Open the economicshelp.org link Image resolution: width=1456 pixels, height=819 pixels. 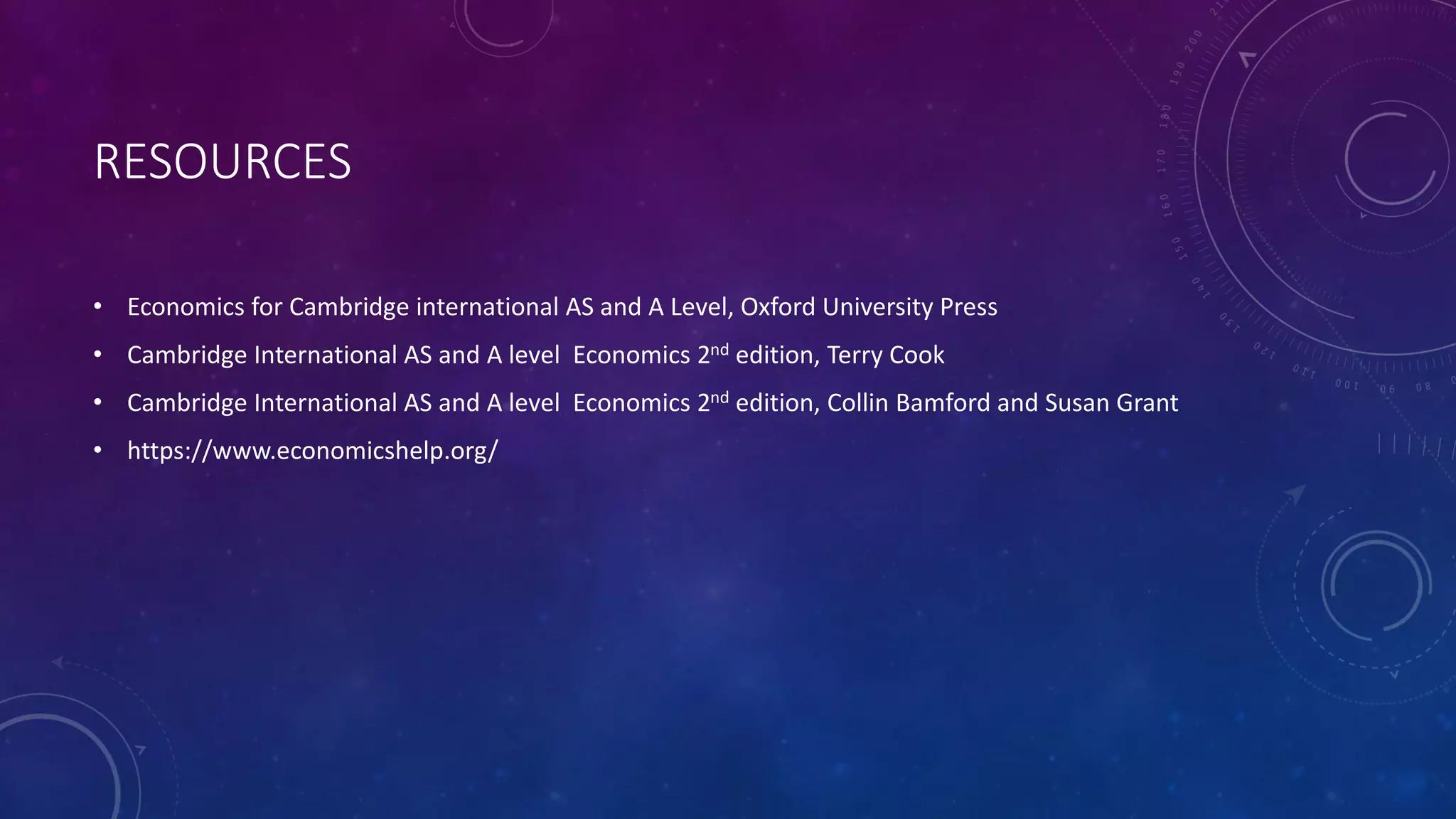tap(312, 450)
